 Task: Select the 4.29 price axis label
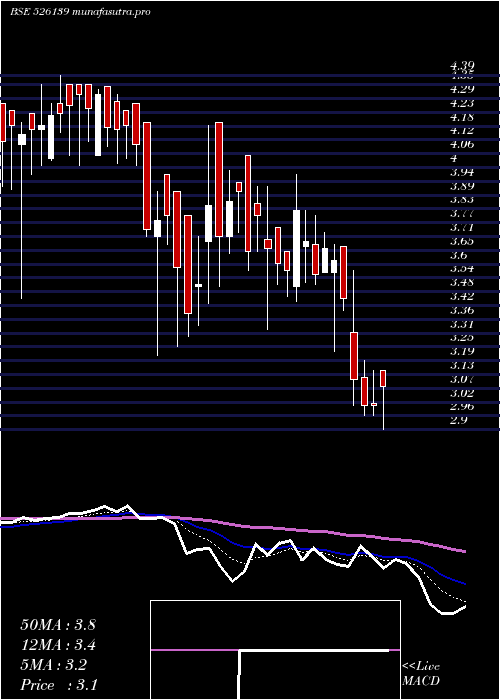coord(462,89)
